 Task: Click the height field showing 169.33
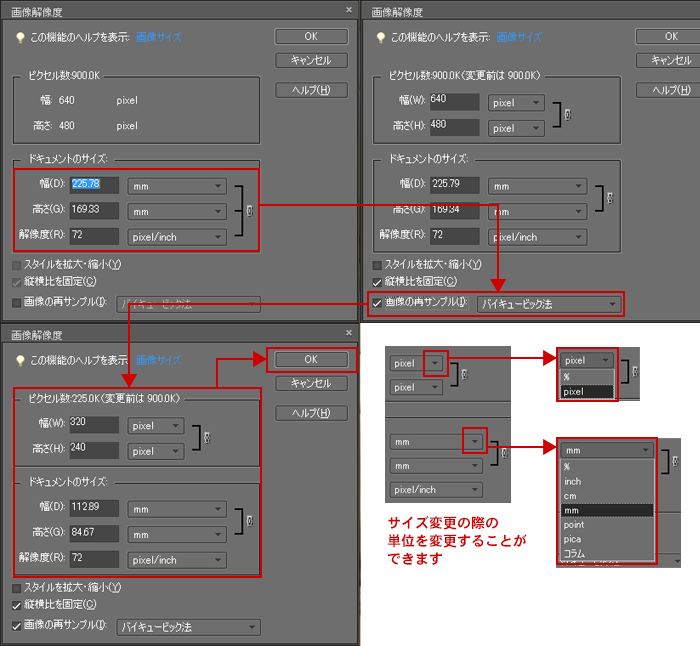pos(94,210)
